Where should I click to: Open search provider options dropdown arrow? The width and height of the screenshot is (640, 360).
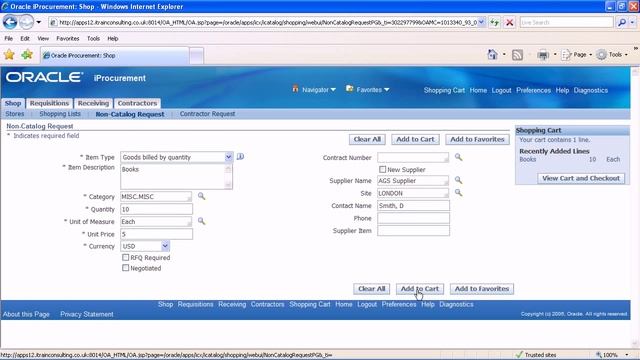(x=632, y=22)
